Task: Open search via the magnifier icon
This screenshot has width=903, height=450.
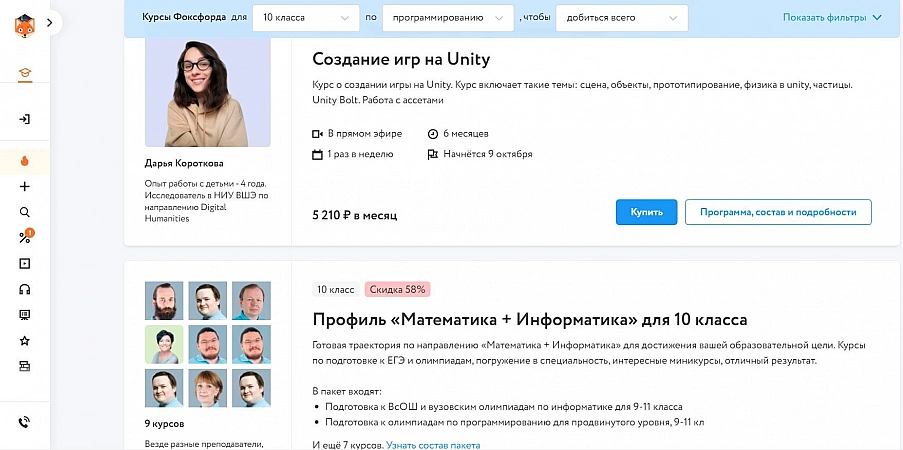Action: pyautogui.click(x=25, y=212)
